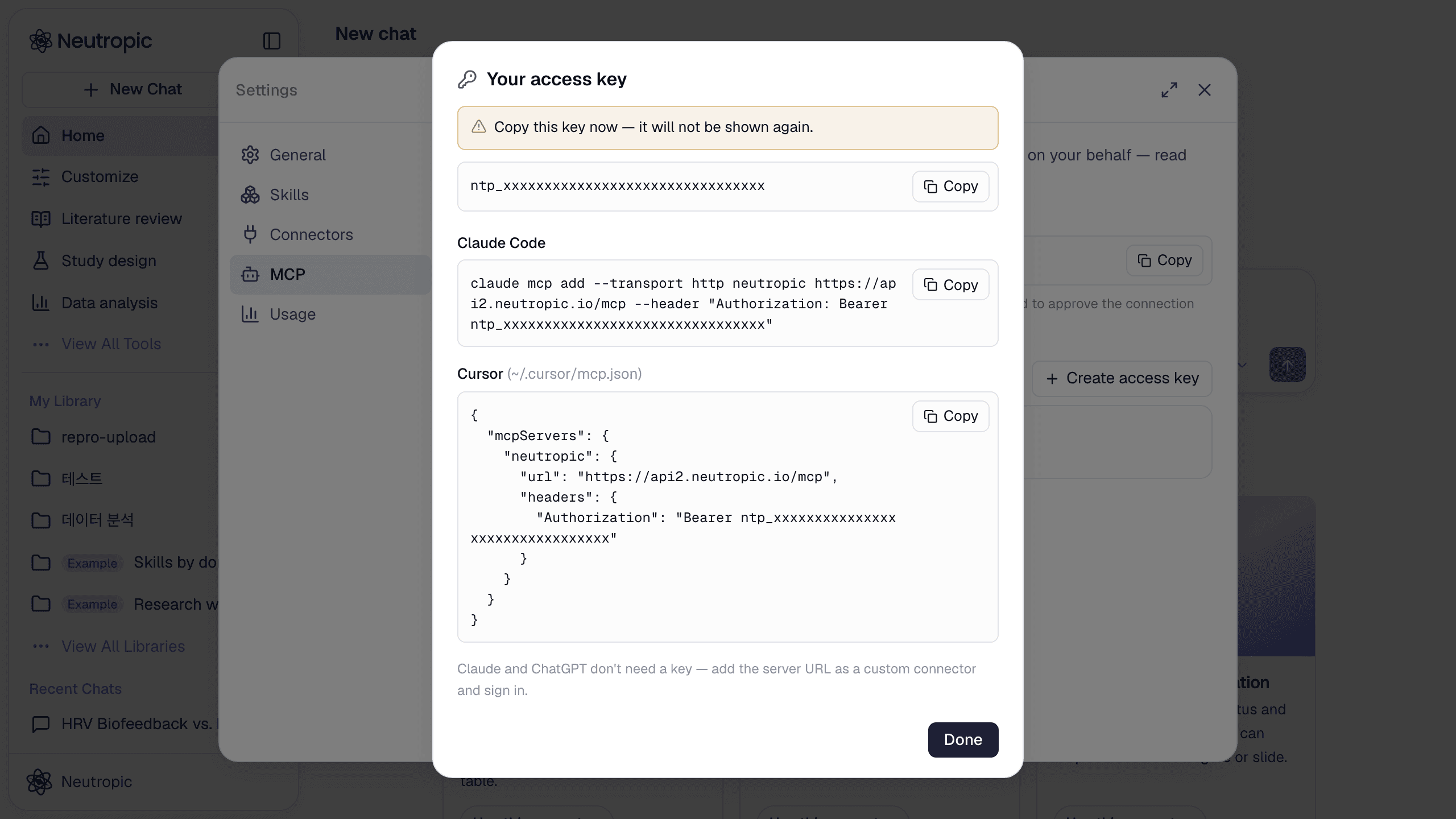Screen dimensions: 1456x819
Task: Click View All Libraries link
Action: click(x=123, y=647)
